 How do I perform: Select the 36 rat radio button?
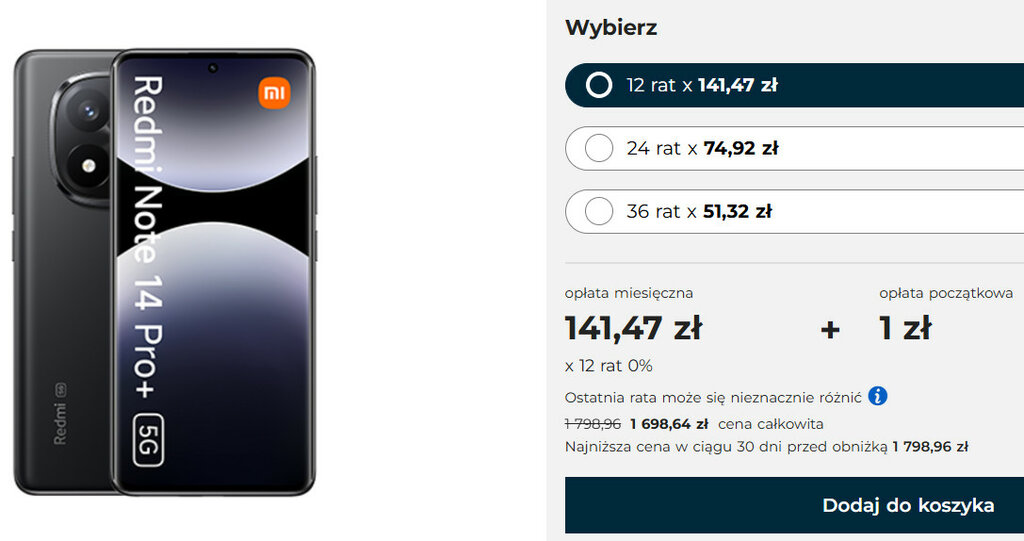pos(599,211)
